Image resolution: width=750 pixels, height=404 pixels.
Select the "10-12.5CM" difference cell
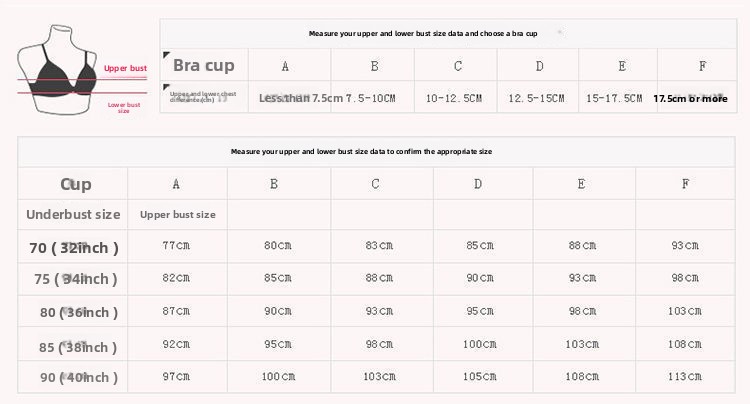click(x=454, y=98)
